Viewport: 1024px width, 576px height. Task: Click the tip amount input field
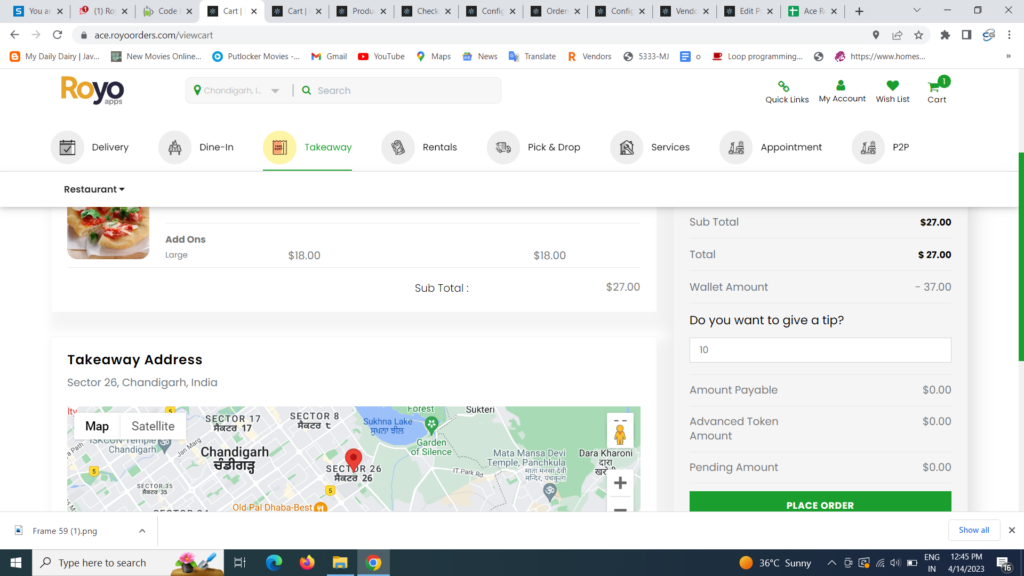point(820,350)
